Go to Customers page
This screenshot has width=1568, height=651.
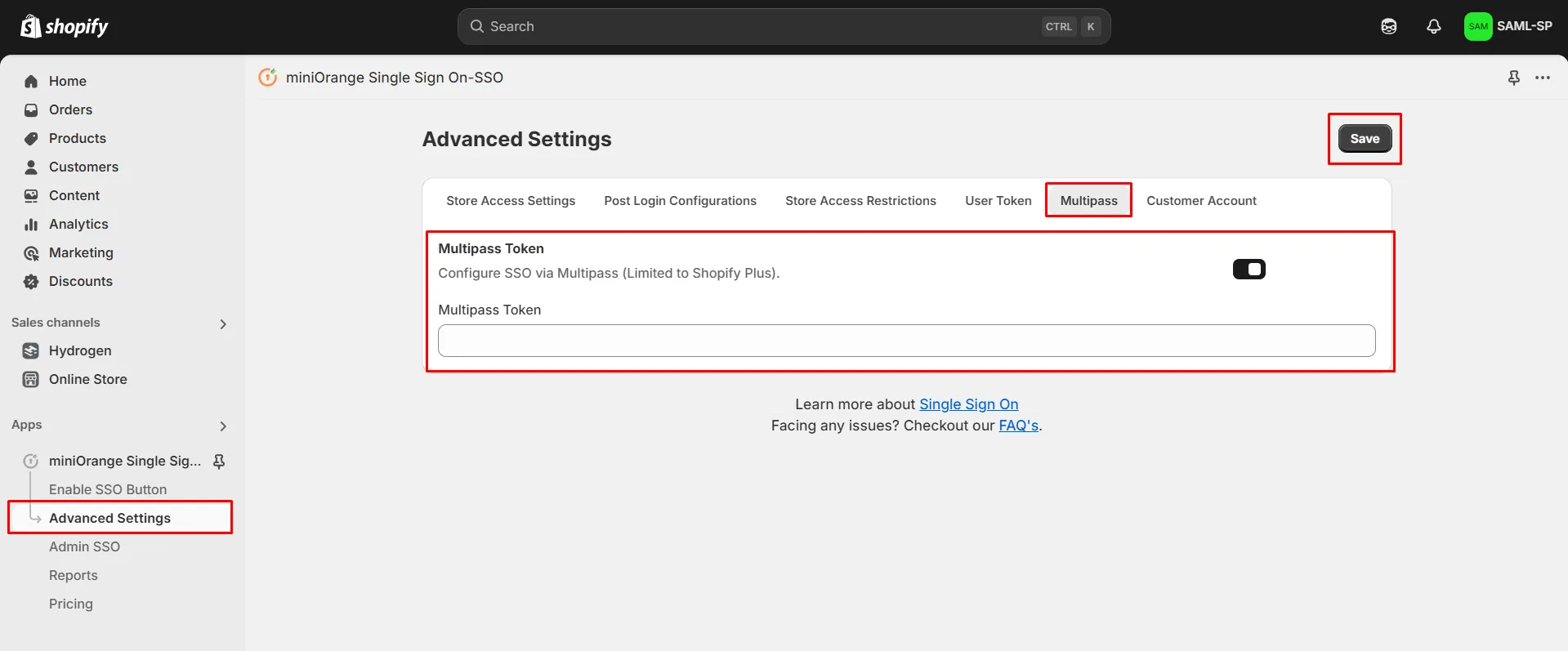[83, 167]
